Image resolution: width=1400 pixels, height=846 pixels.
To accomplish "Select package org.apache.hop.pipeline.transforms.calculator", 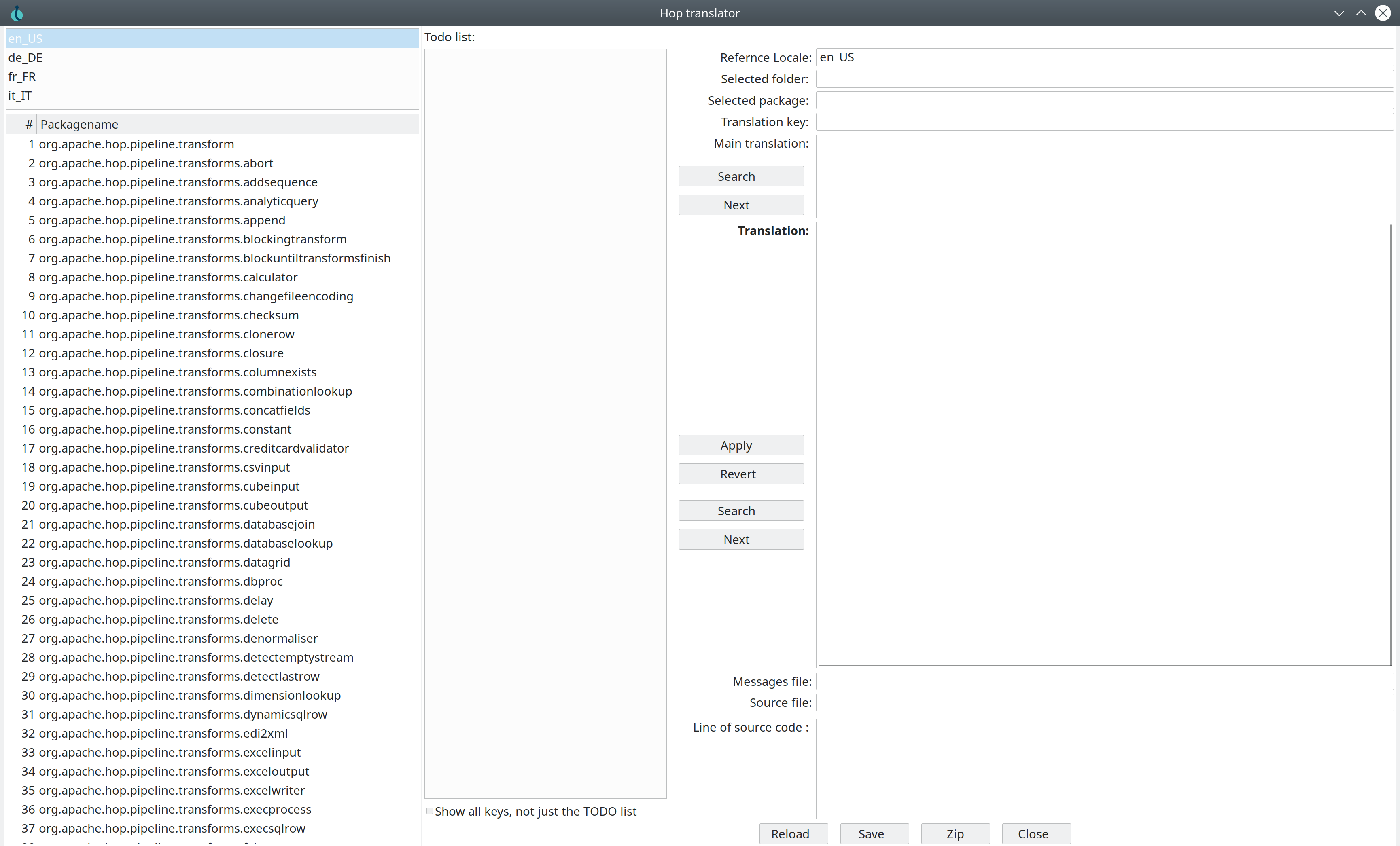I will coord(168,277).
